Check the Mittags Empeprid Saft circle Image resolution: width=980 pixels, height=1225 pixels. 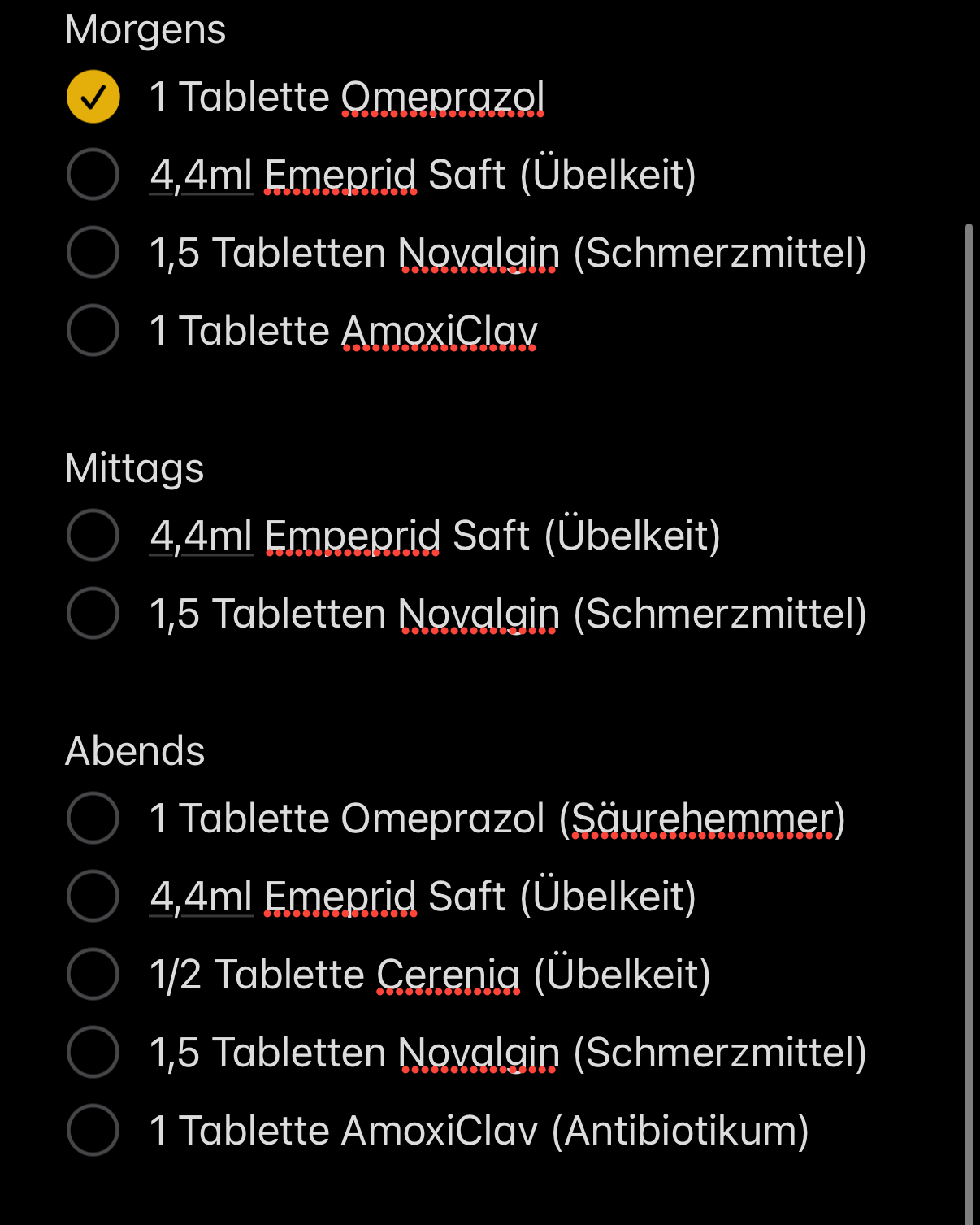coord(93,535)
